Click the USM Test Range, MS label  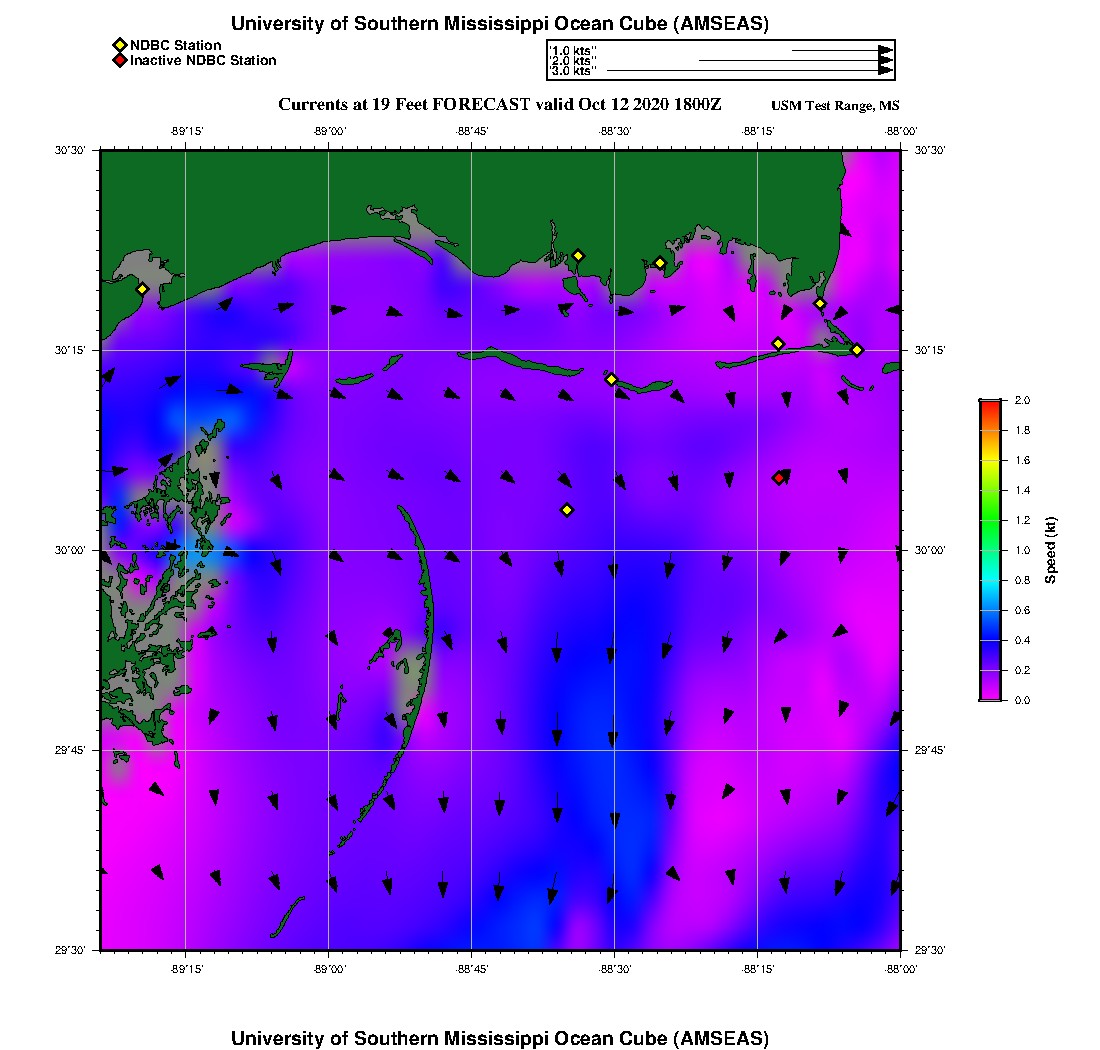pyautogui.click(x=835, y=106)
